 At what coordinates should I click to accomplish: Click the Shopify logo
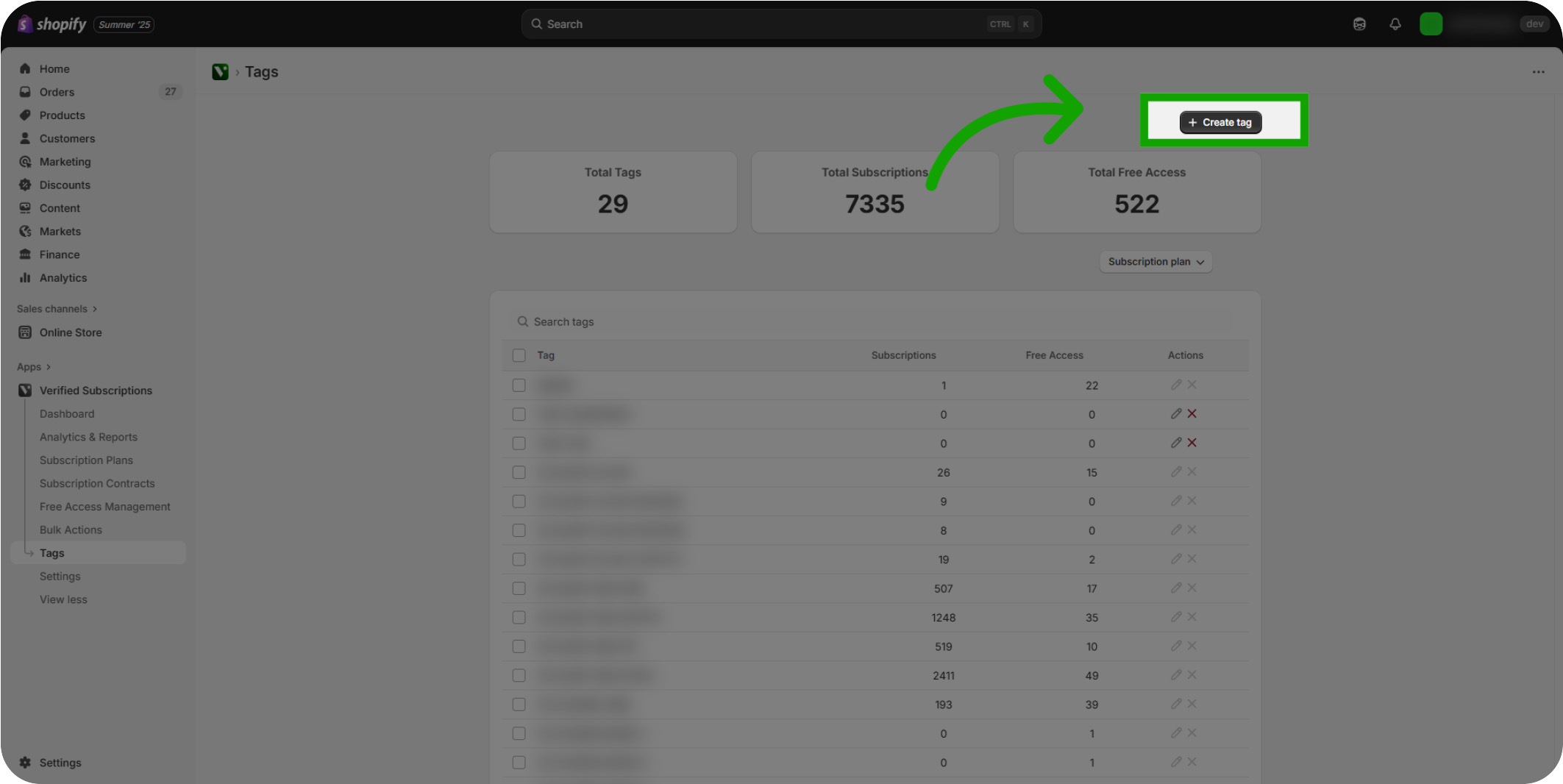pos(51,24)
